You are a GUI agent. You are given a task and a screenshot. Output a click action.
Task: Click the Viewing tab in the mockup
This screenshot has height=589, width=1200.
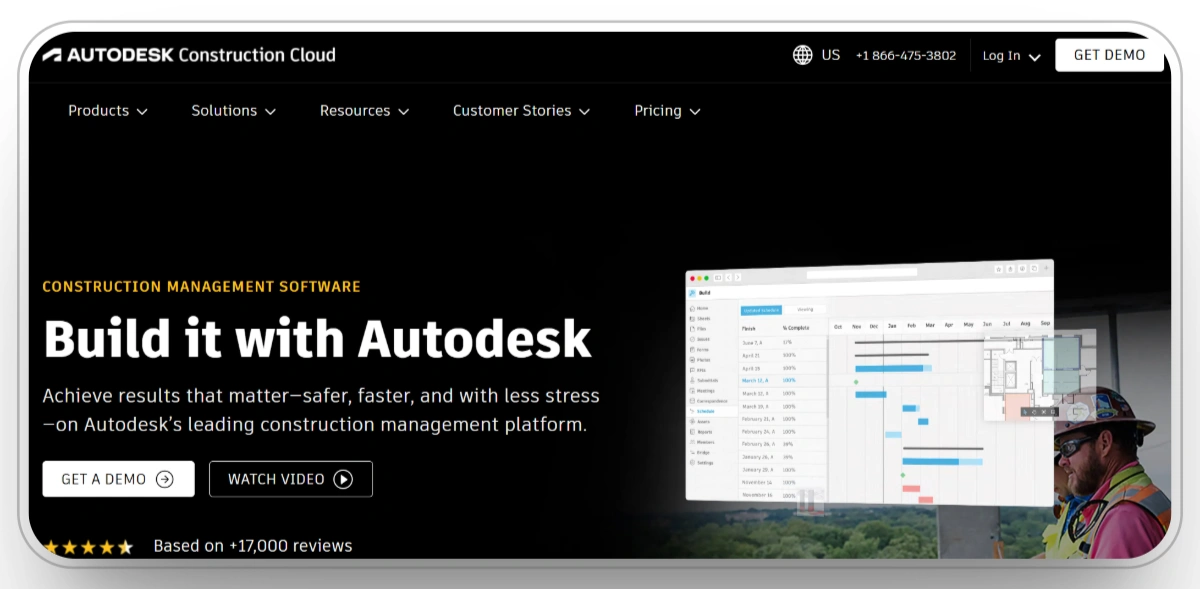pyautogui.click(x=805, y=310)
